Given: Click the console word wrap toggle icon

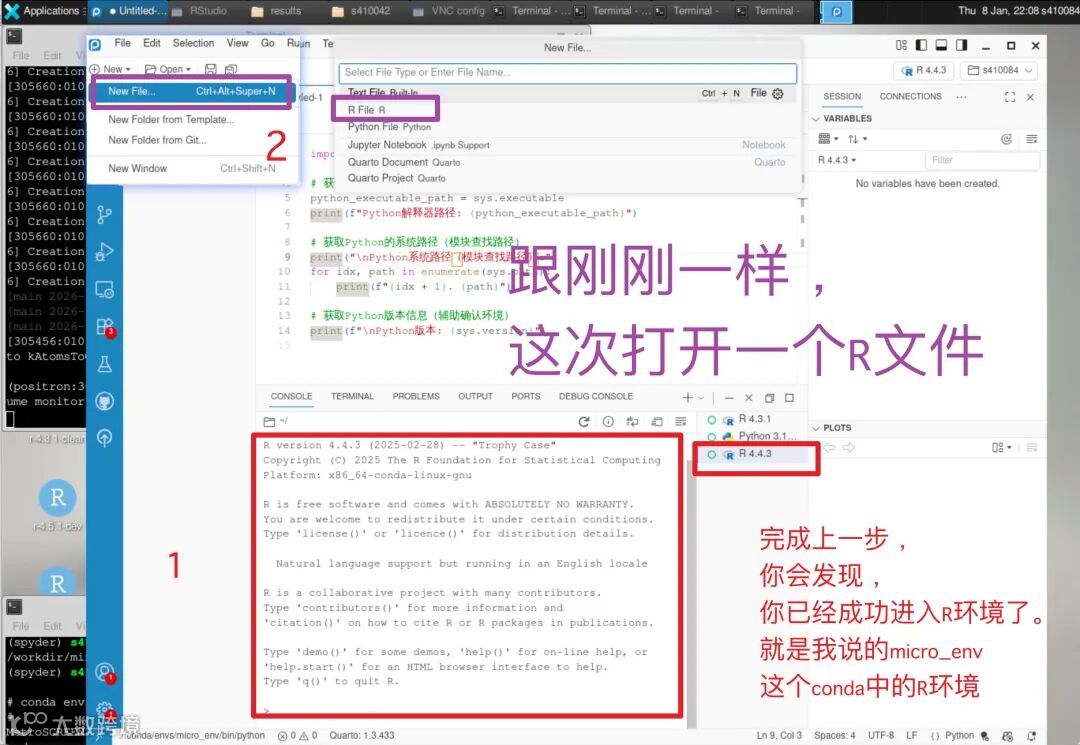Looking at the screenshot, I should coord(632,421).
